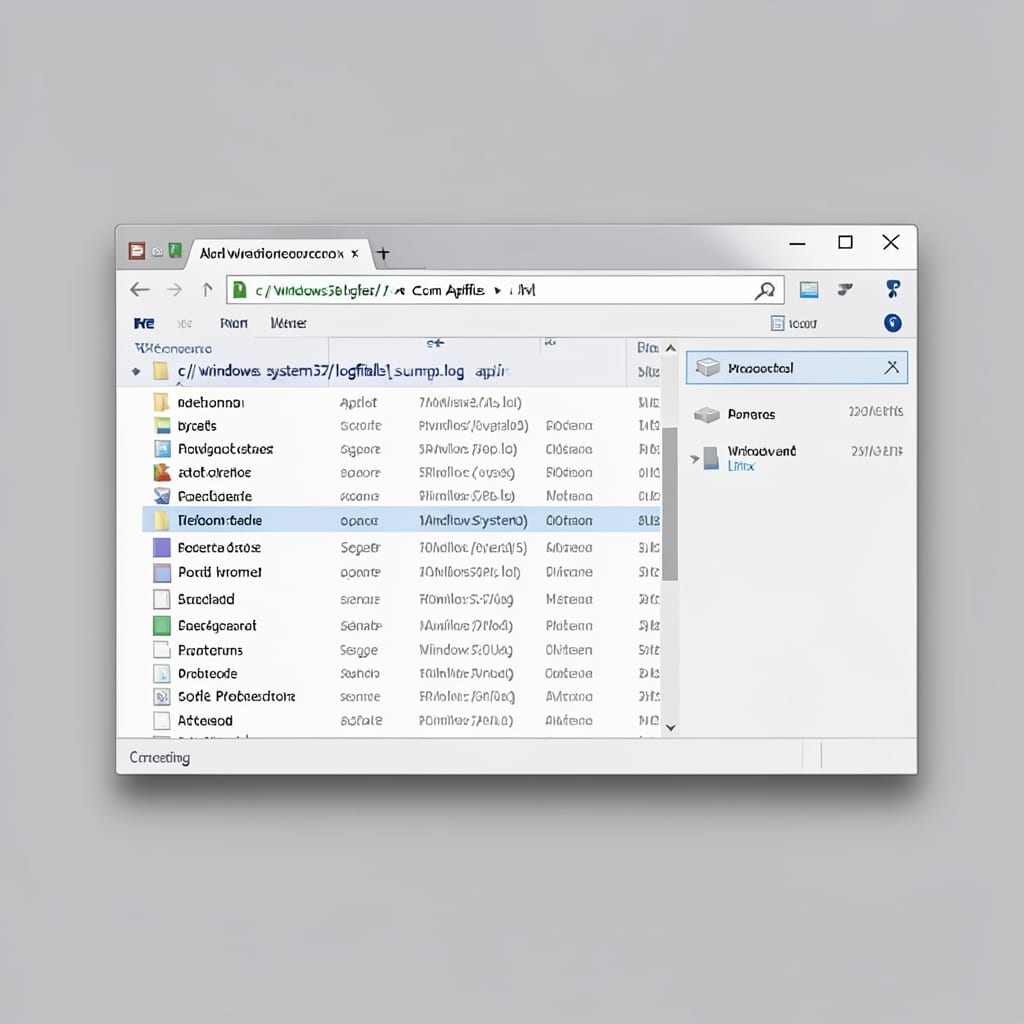
Task: Open the 'Rvori' ribbon menu
Action: (234, 323)
